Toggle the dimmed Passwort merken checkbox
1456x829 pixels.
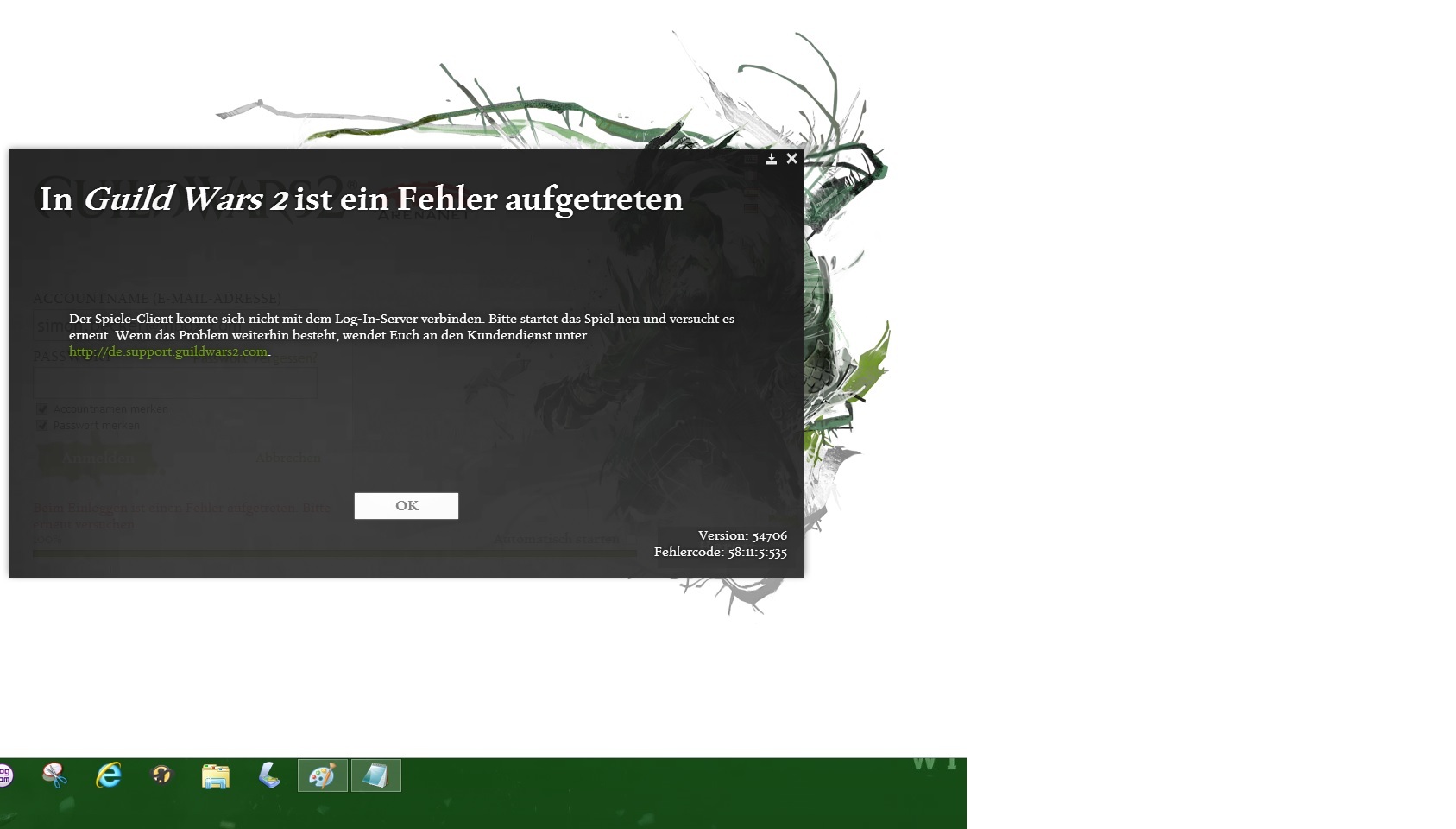pyautogui.click(x=41, y=425)
